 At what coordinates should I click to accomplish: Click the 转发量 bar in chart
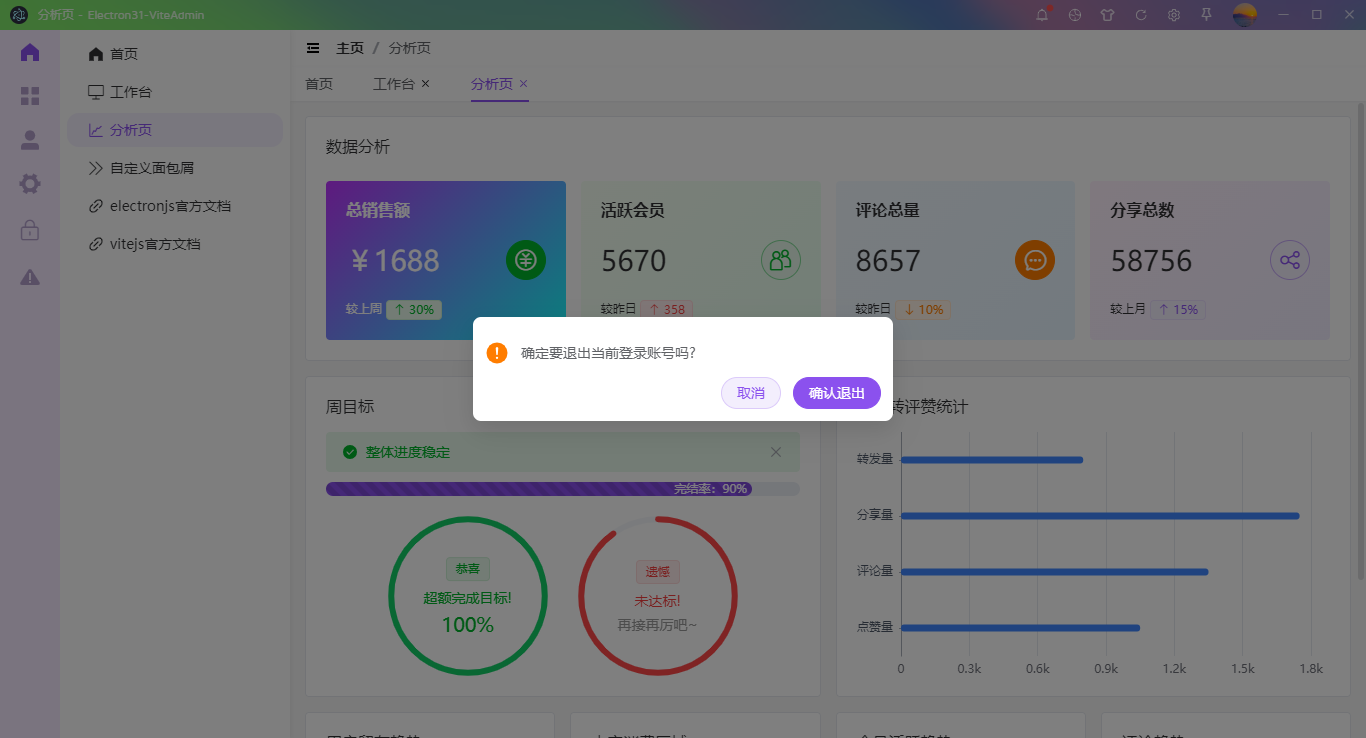[x=992, y=460]
